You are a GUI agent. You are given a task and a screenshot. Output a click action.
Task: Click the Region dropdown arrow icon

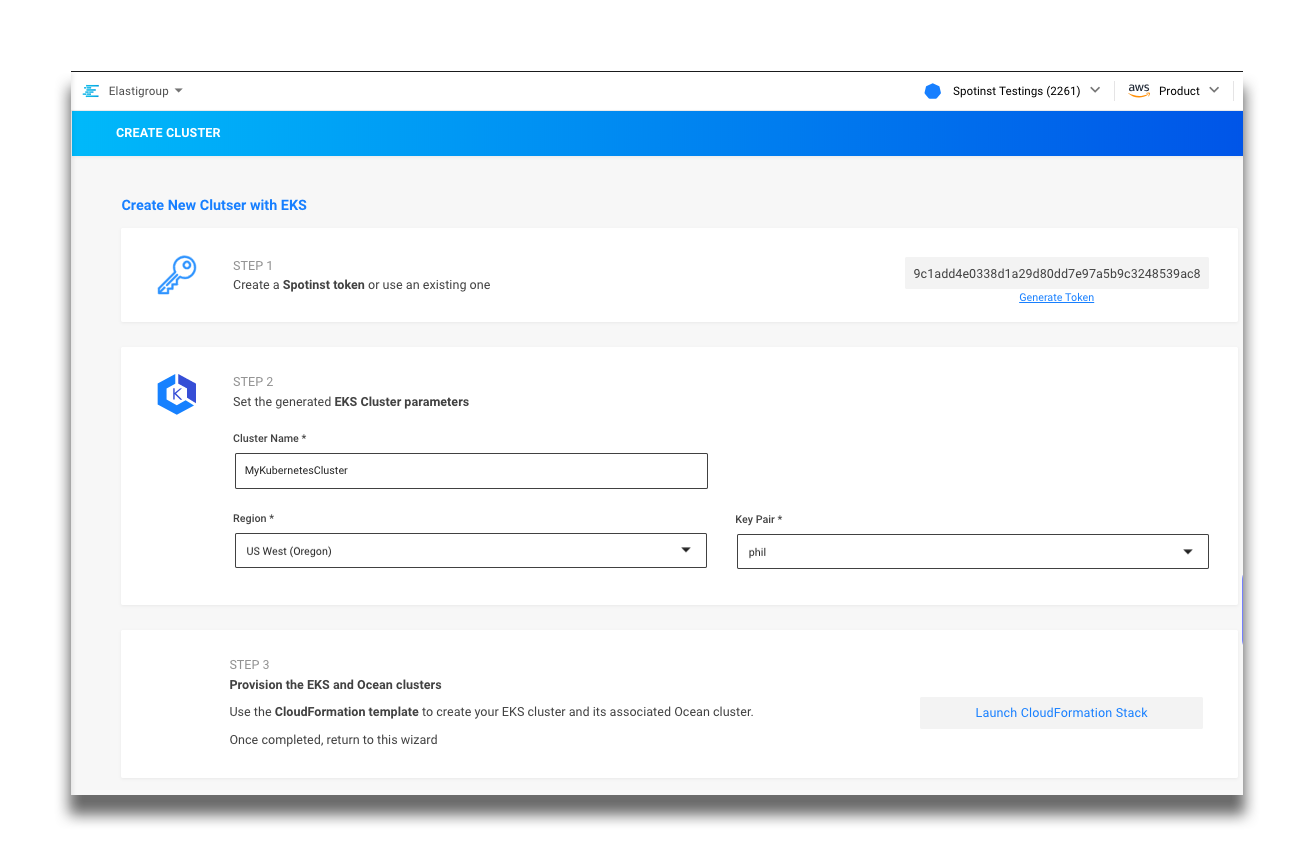tap(686, 550)
